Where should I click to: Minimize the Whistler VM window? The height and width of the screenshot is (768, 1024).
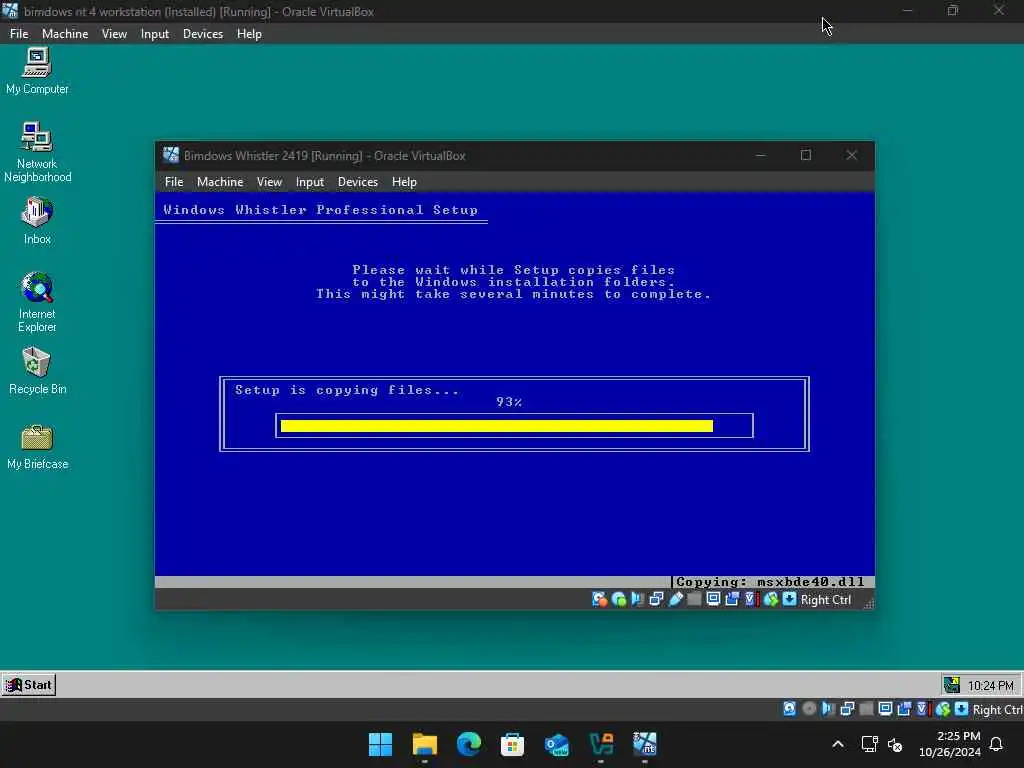point(760,155)
